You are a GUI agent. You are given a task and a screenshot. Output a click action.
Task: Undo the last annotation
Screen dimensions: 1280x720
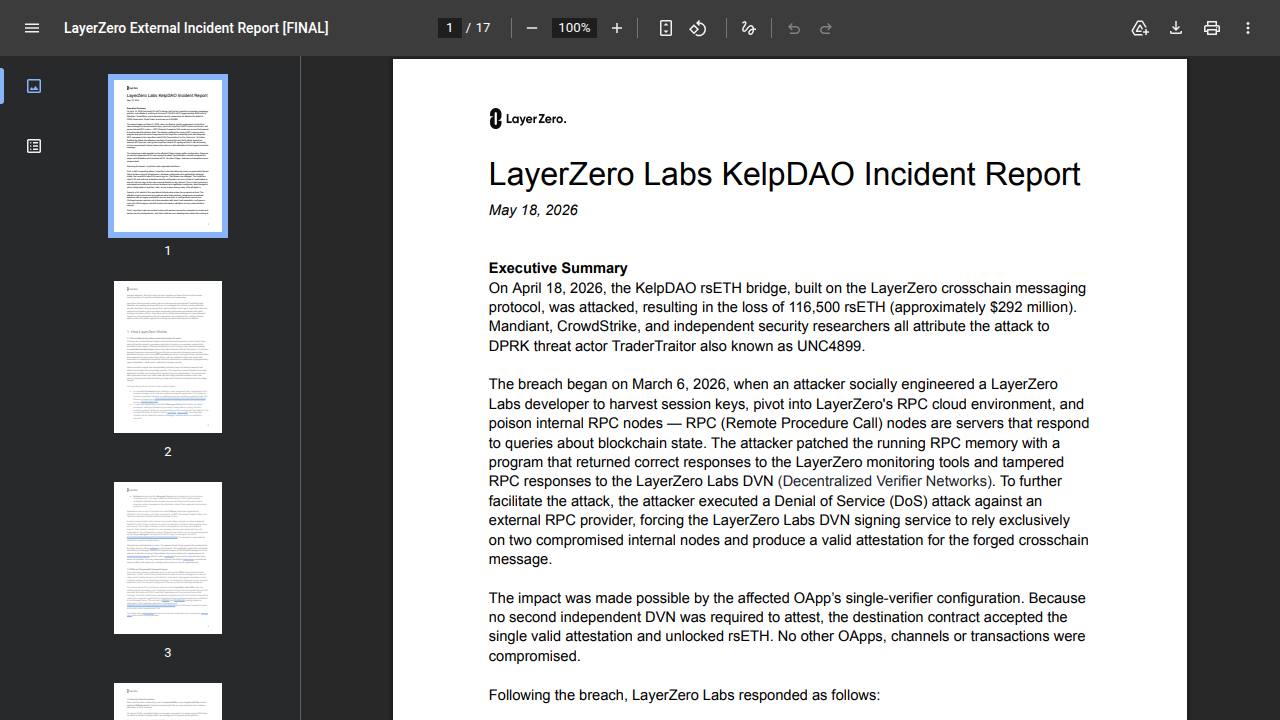click(x=794, y=28)
